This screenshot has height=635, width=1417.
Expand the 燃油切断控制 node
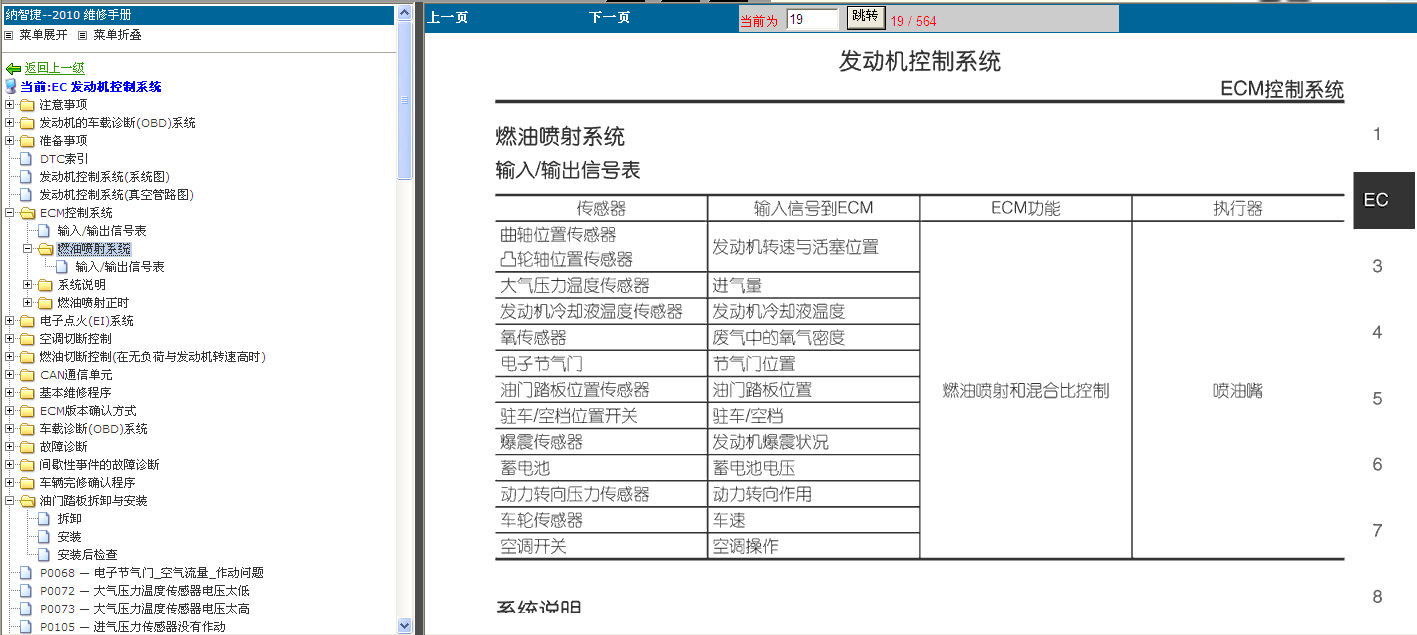tap(10, 357)
